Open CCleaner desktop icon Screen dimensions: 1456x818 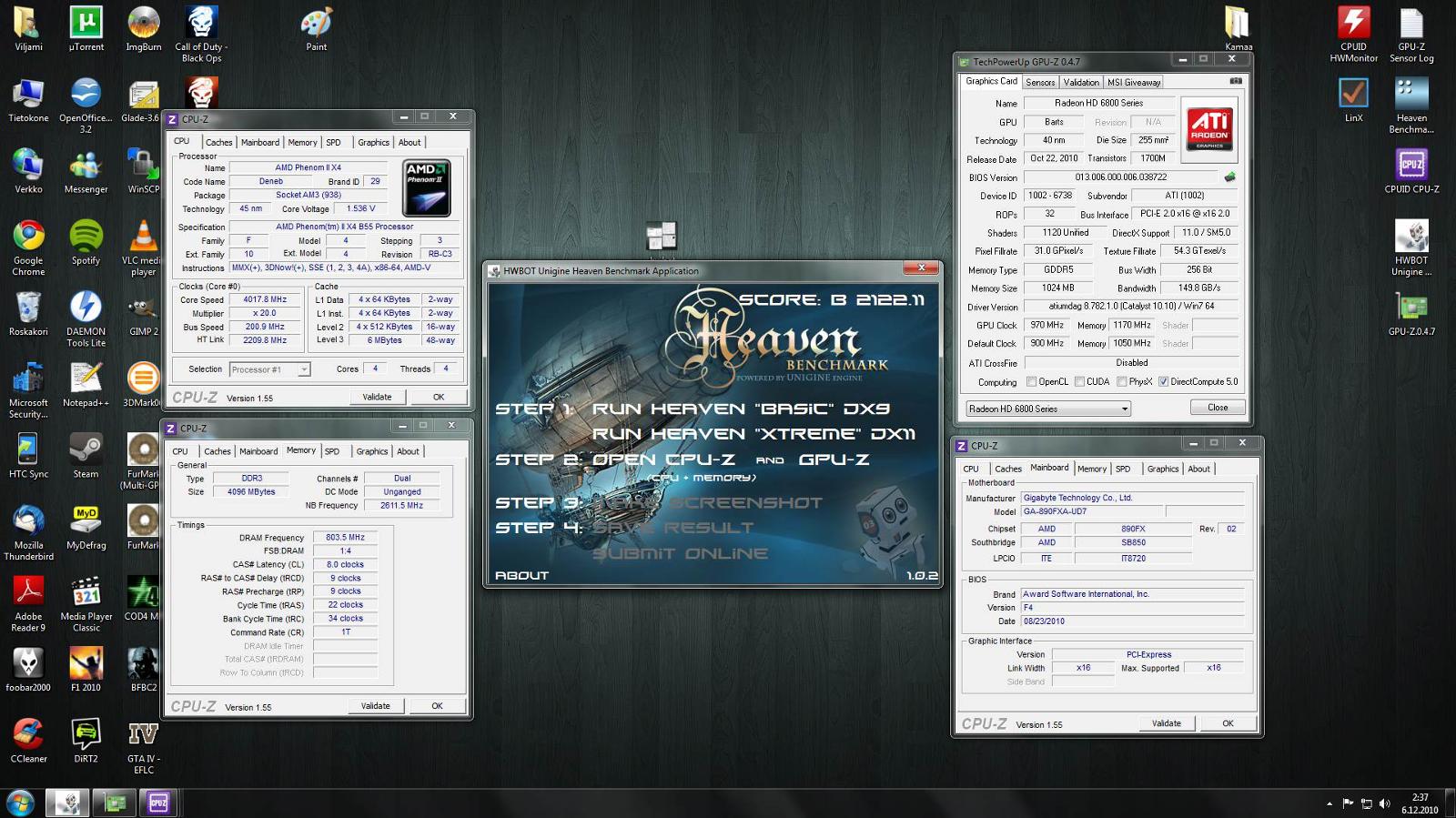pyautogui.click(x=28, y=741)
